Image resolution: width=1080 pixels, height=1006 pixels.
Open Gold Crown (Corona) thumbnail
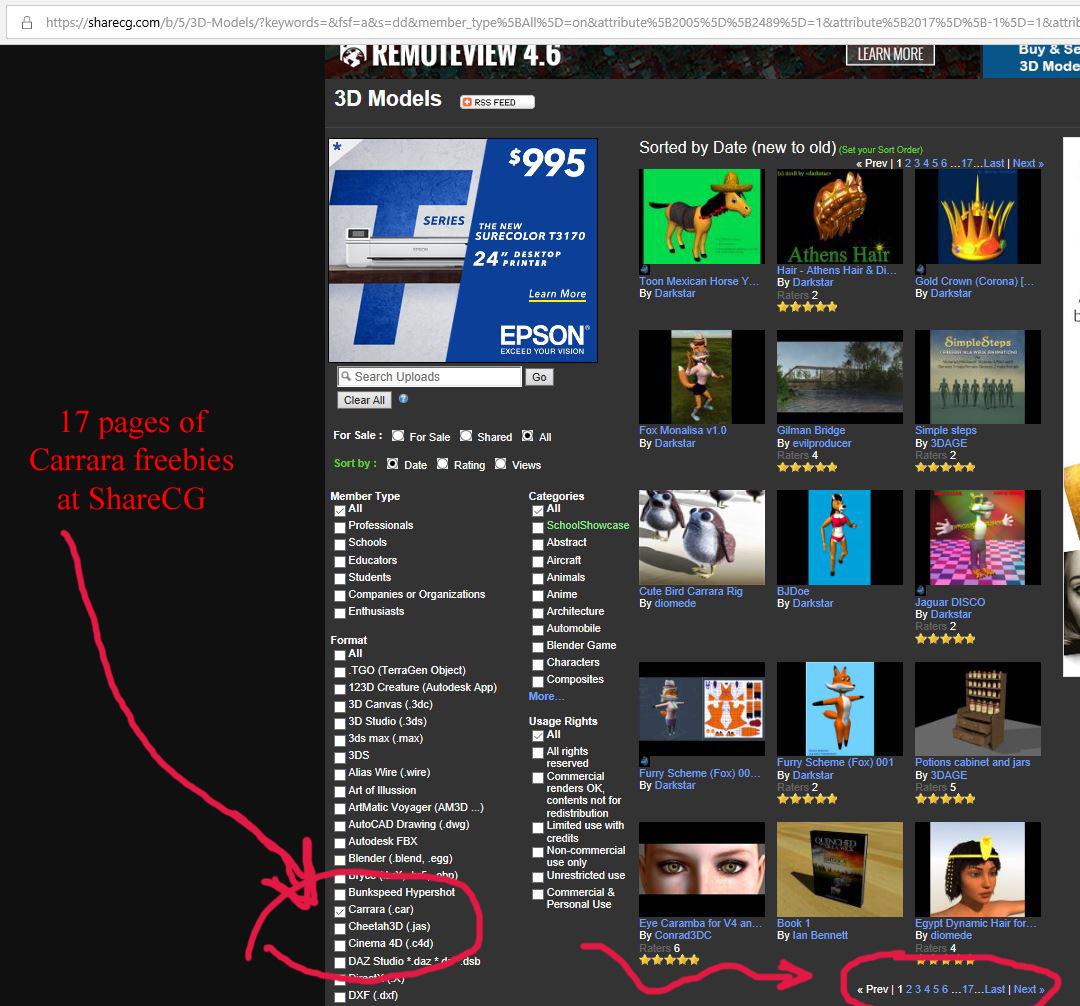pos(977,216)
